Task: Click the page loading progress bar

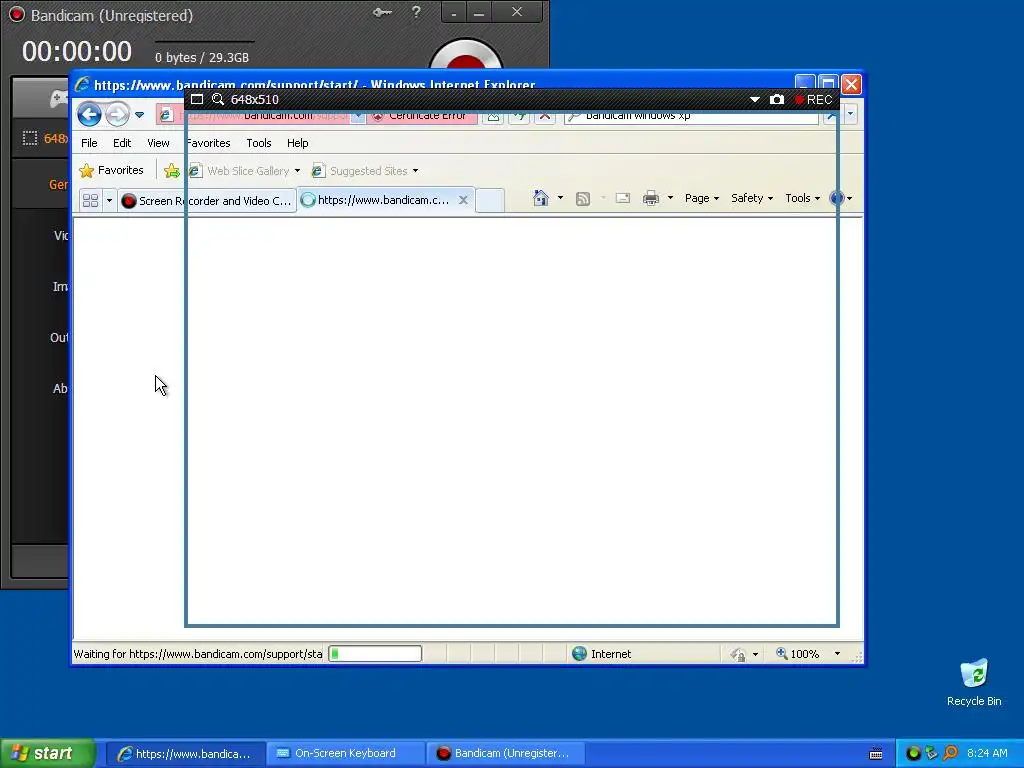Action: (375, 654)
